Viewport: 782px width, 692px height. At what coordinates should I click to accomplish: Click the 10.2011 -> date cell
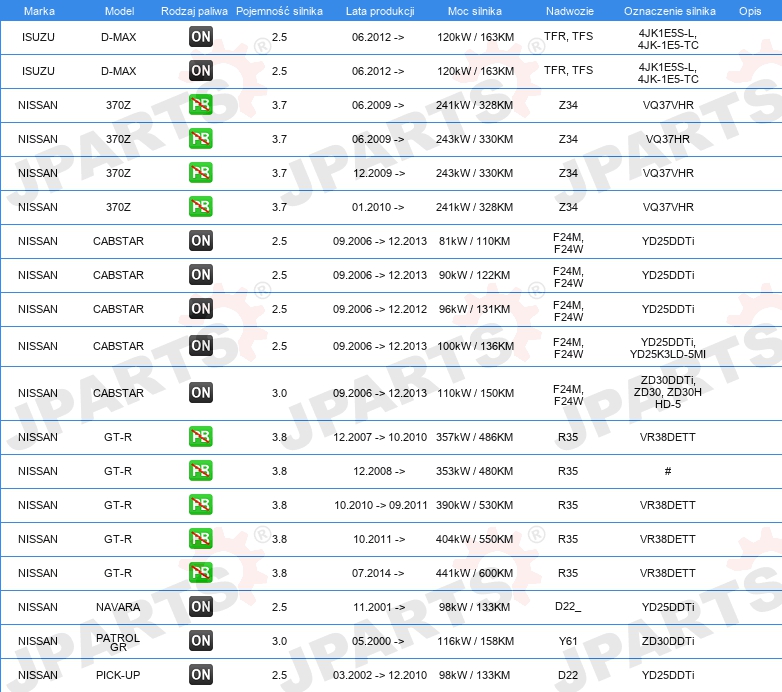pyautogui.click(x=379, y=539)
